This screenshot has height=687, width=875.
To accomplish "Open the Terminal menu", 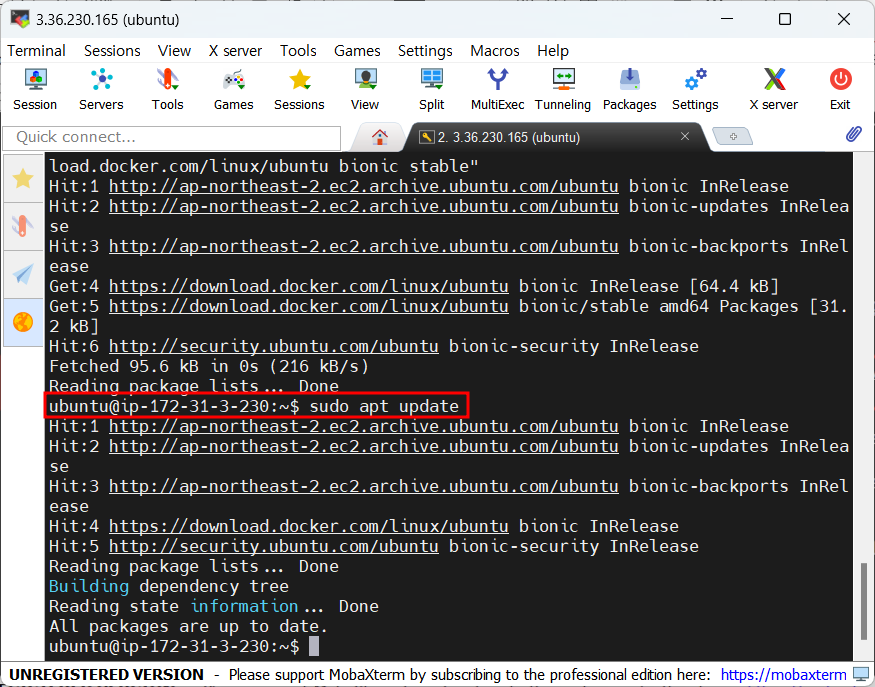I will coord(36,51).
